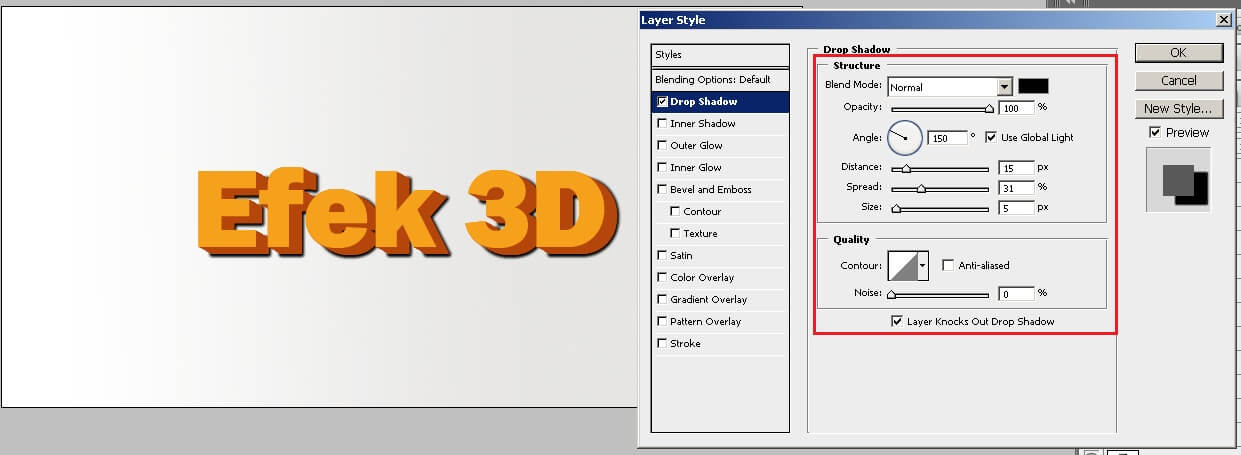
Task: Enable the Outer Glow effect checkbox
Action: [x=662, y=146]
